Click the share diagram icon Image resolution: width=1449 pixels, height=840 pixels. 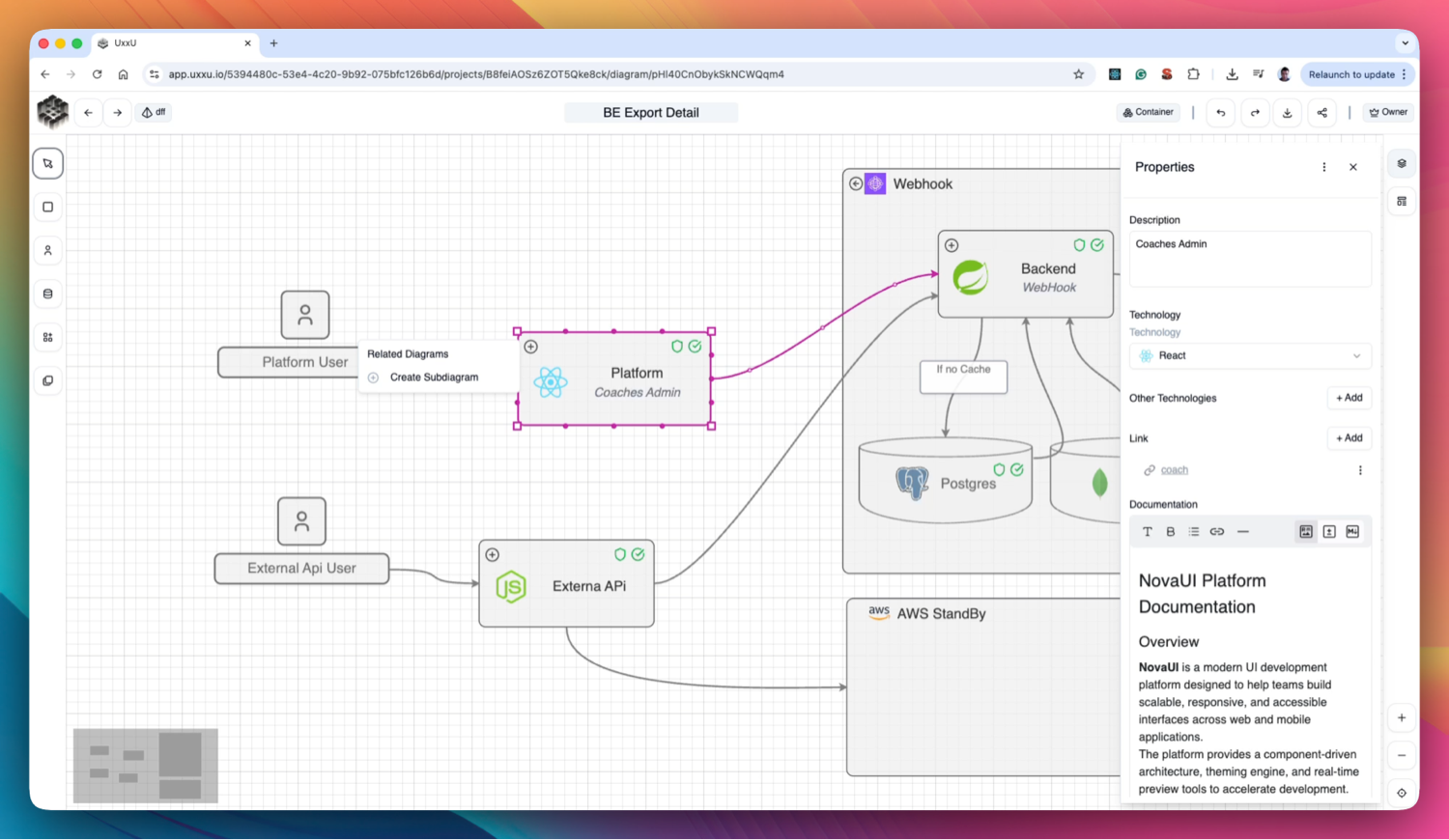click(1321, 113)
